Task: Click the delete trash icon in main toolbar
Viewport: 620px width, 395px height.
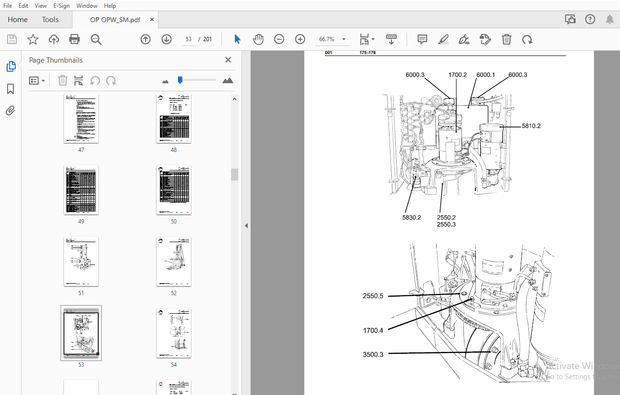Action: click(507, 39)
